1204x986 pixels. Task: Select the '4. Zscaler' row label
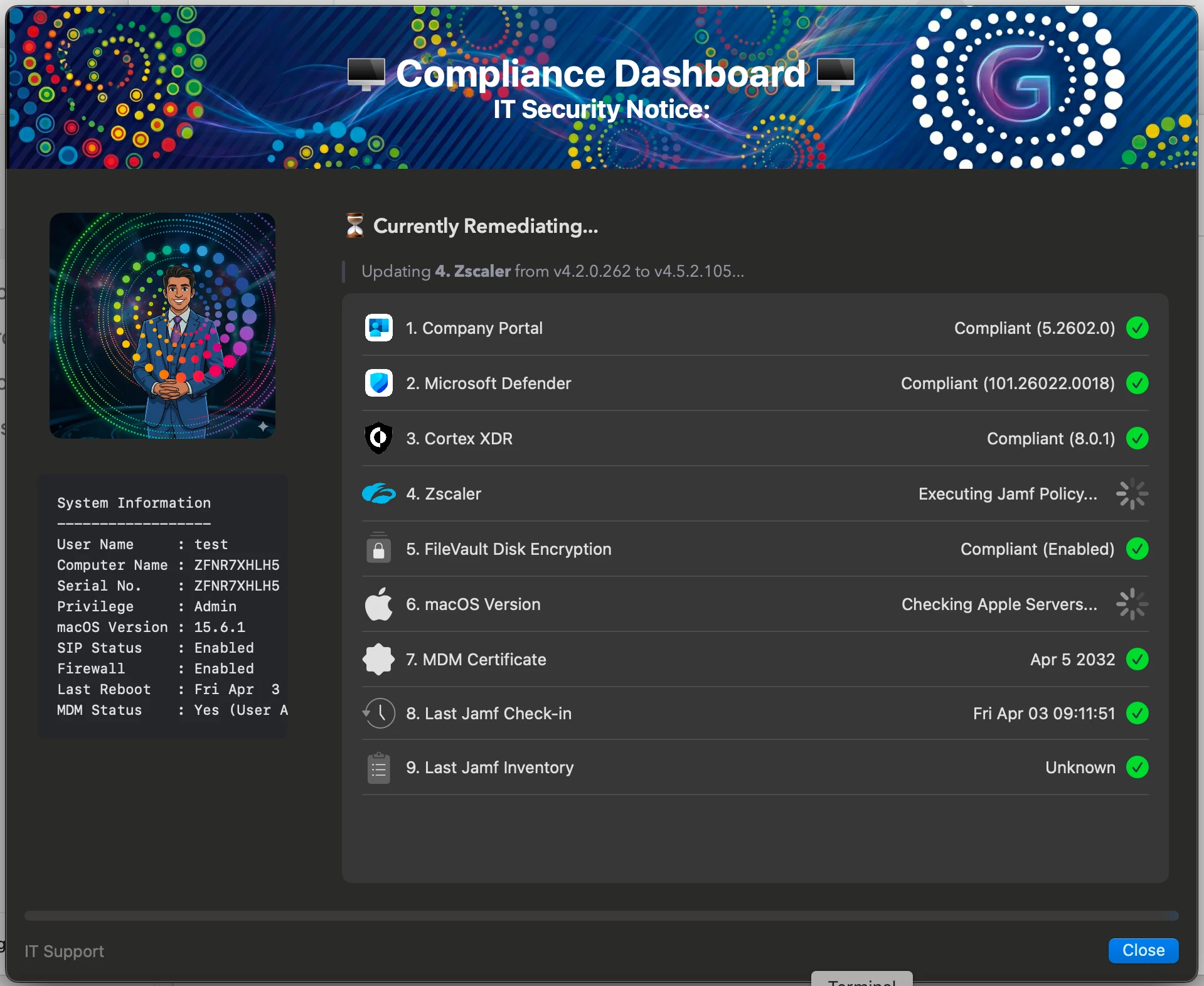[x=443, y=494]
